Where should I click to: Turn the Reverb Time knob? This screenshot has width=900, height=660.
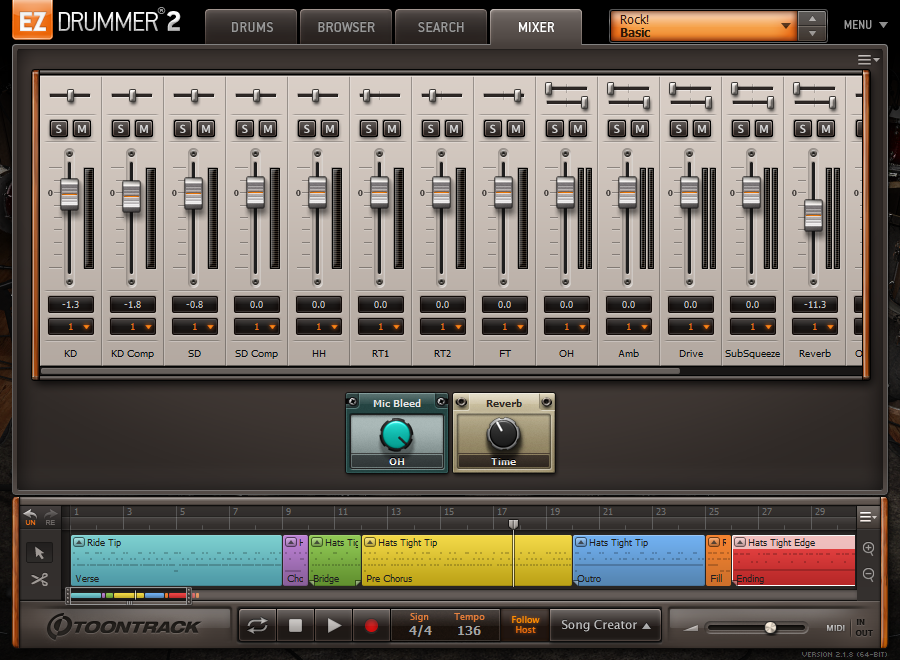503,434
